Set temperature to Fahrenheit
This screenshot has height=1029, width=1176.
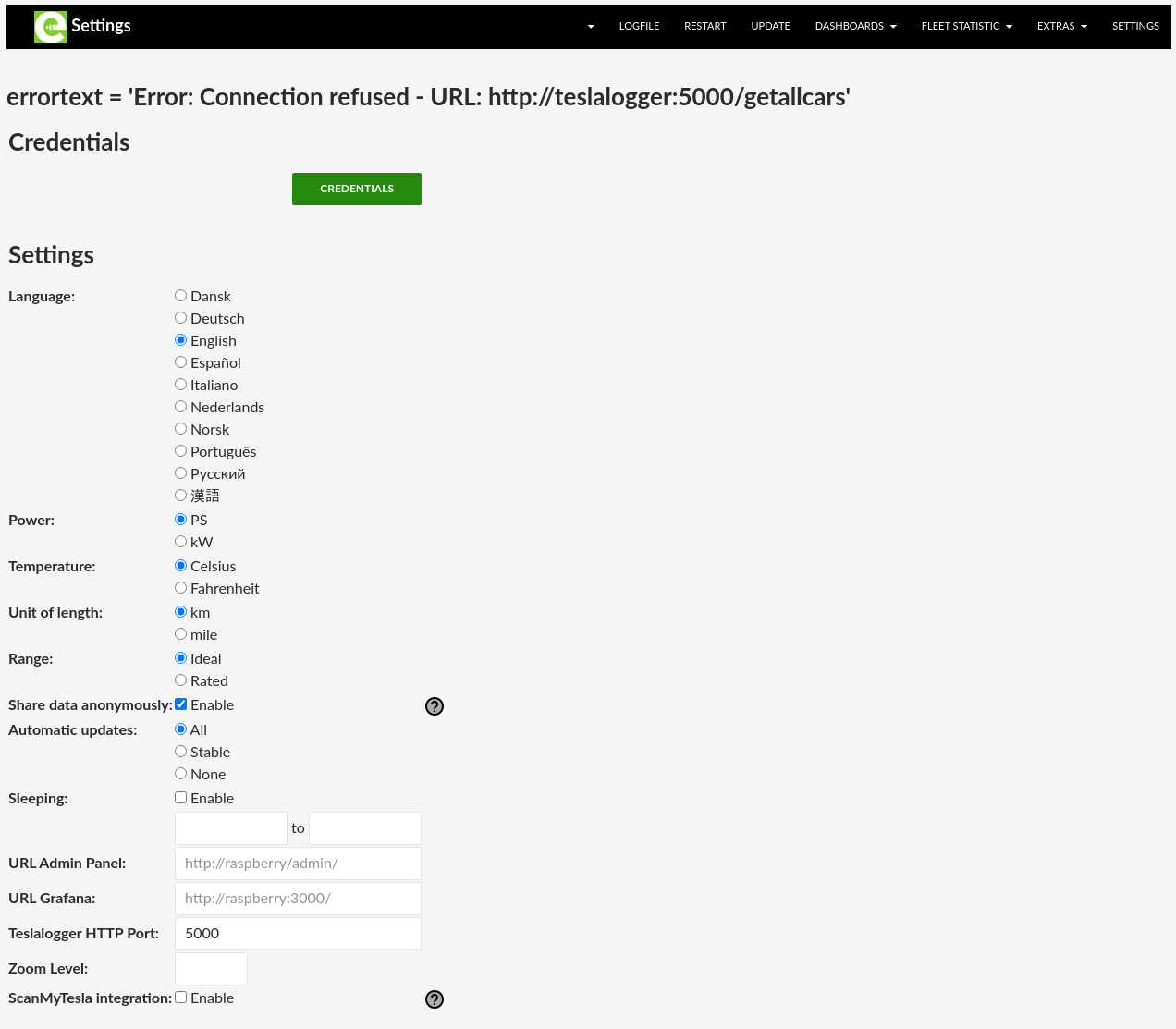pyautogui.click(x=181, y=588)
